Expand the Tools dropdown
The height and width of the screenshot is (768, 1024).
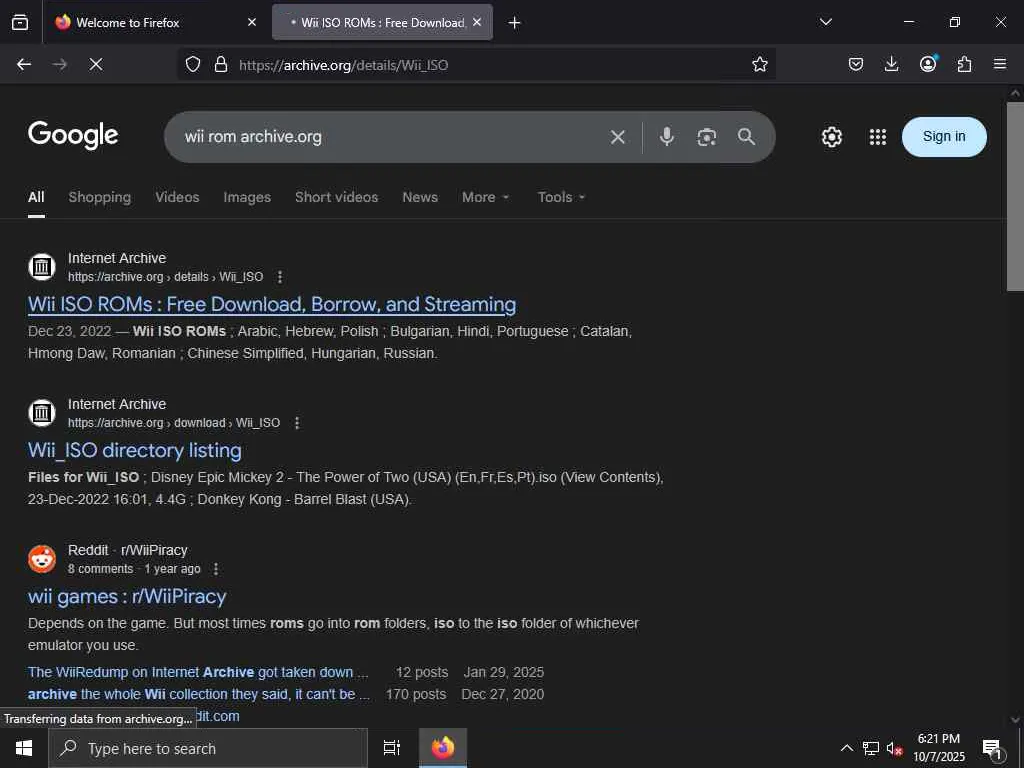(561, 197)
